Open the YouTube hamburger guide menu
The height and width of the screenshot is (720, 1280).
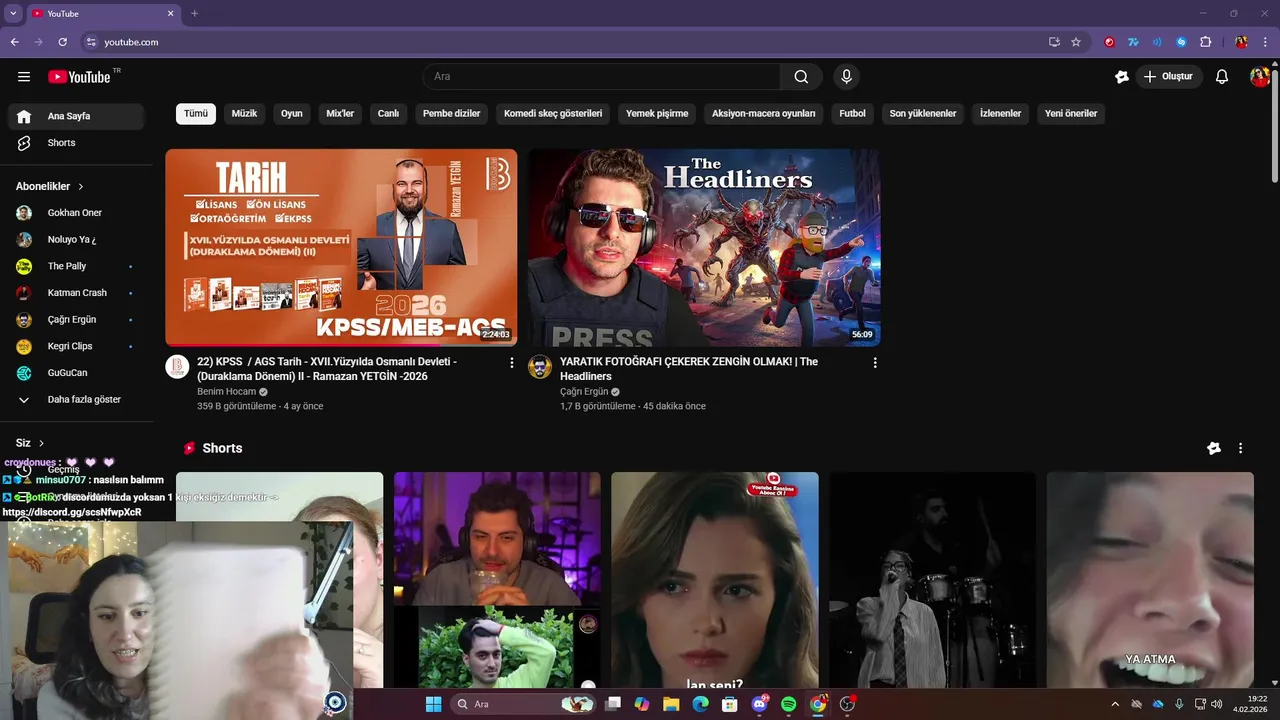pyautogui.click(x=24, y=77)
